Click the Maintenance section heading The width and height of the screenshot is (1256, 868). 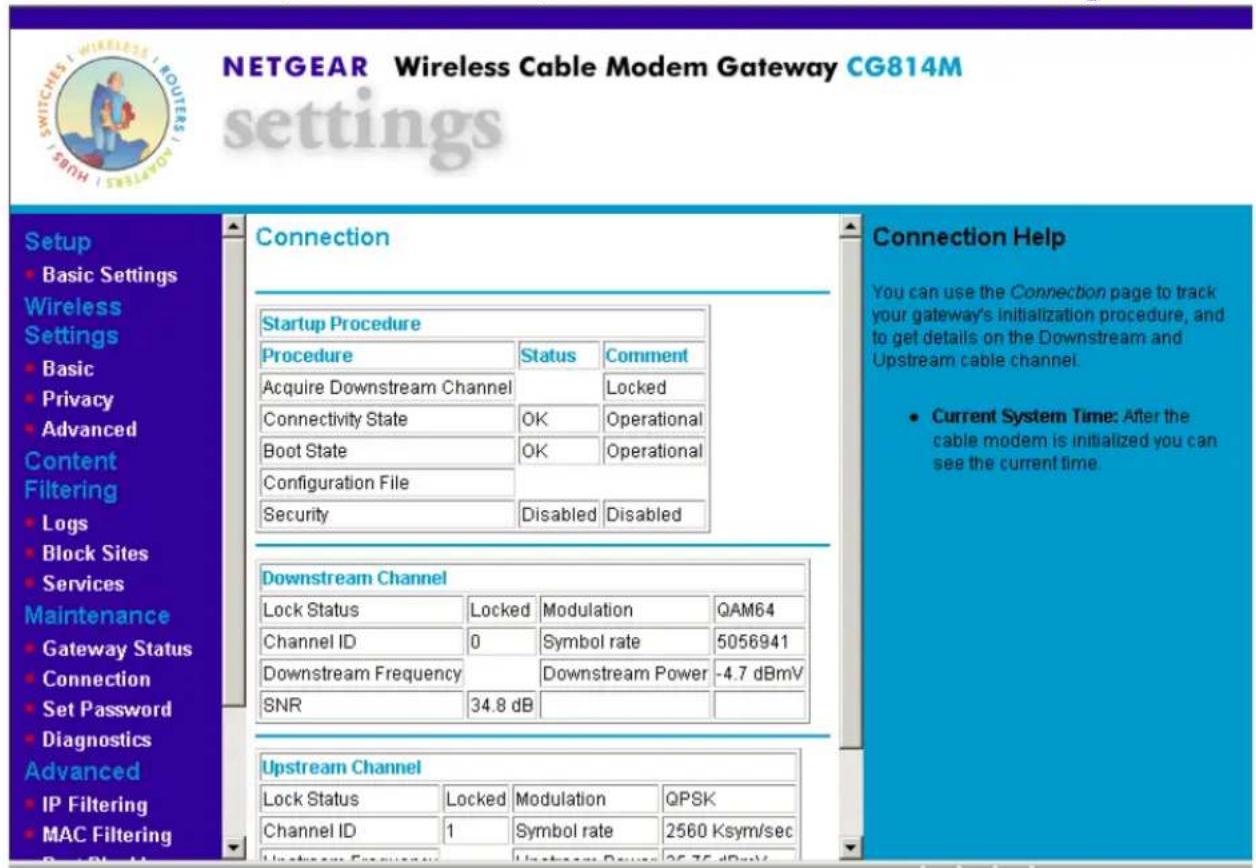[x=97, y=615]
